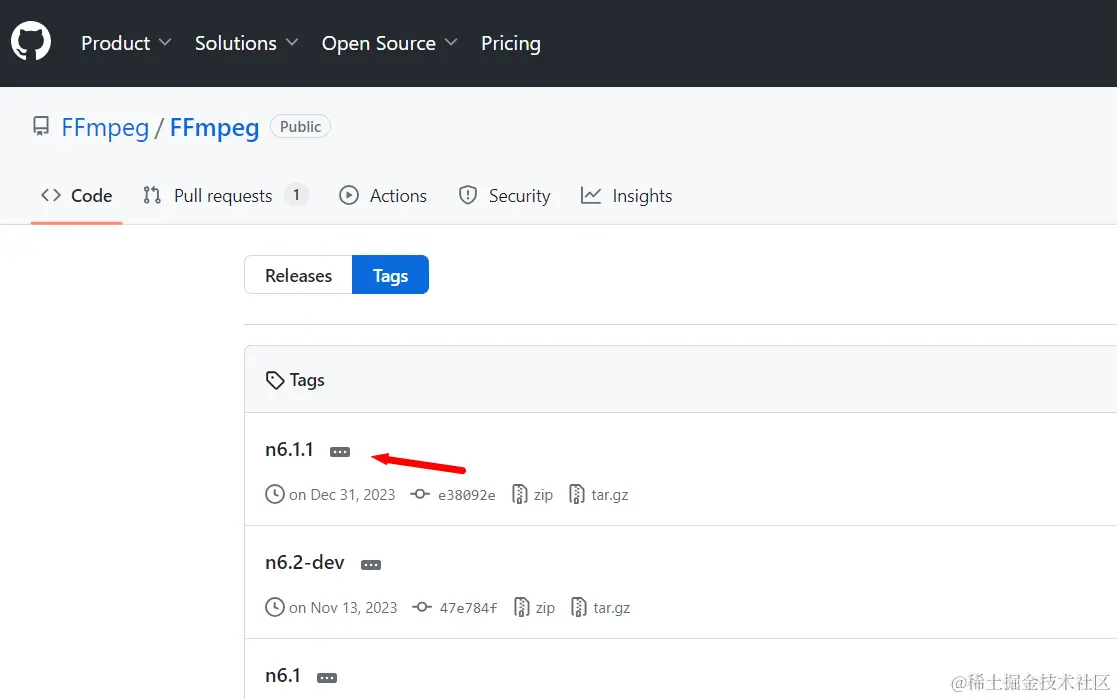Click the Code tab angle-brackets icon

(x=51, y=195)
